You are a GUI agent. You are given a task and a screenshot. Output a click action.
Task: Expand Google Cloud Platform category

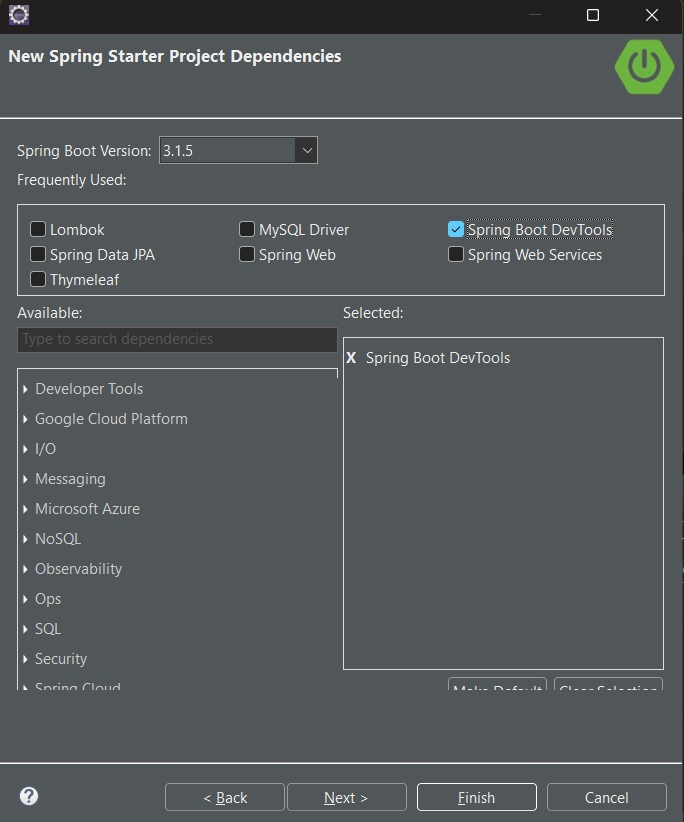(25, 419)
